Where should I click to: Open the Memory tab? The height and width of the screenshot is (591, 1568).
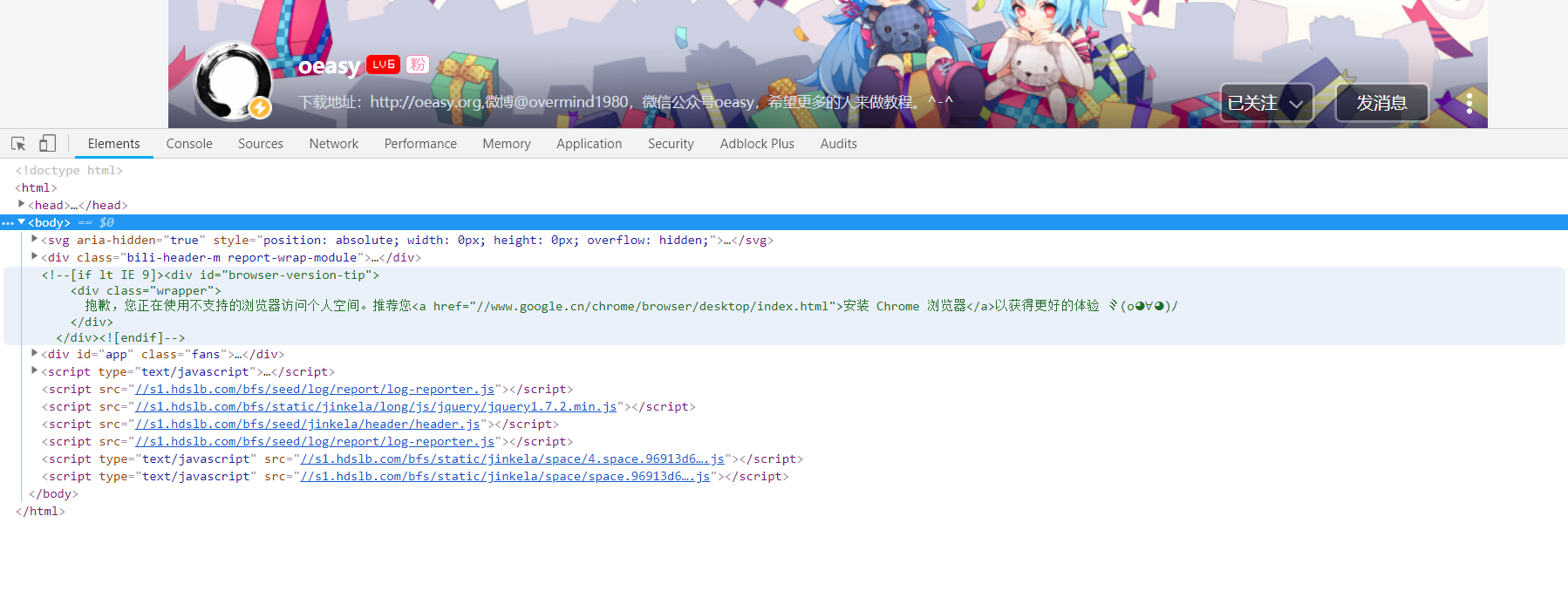507,144
